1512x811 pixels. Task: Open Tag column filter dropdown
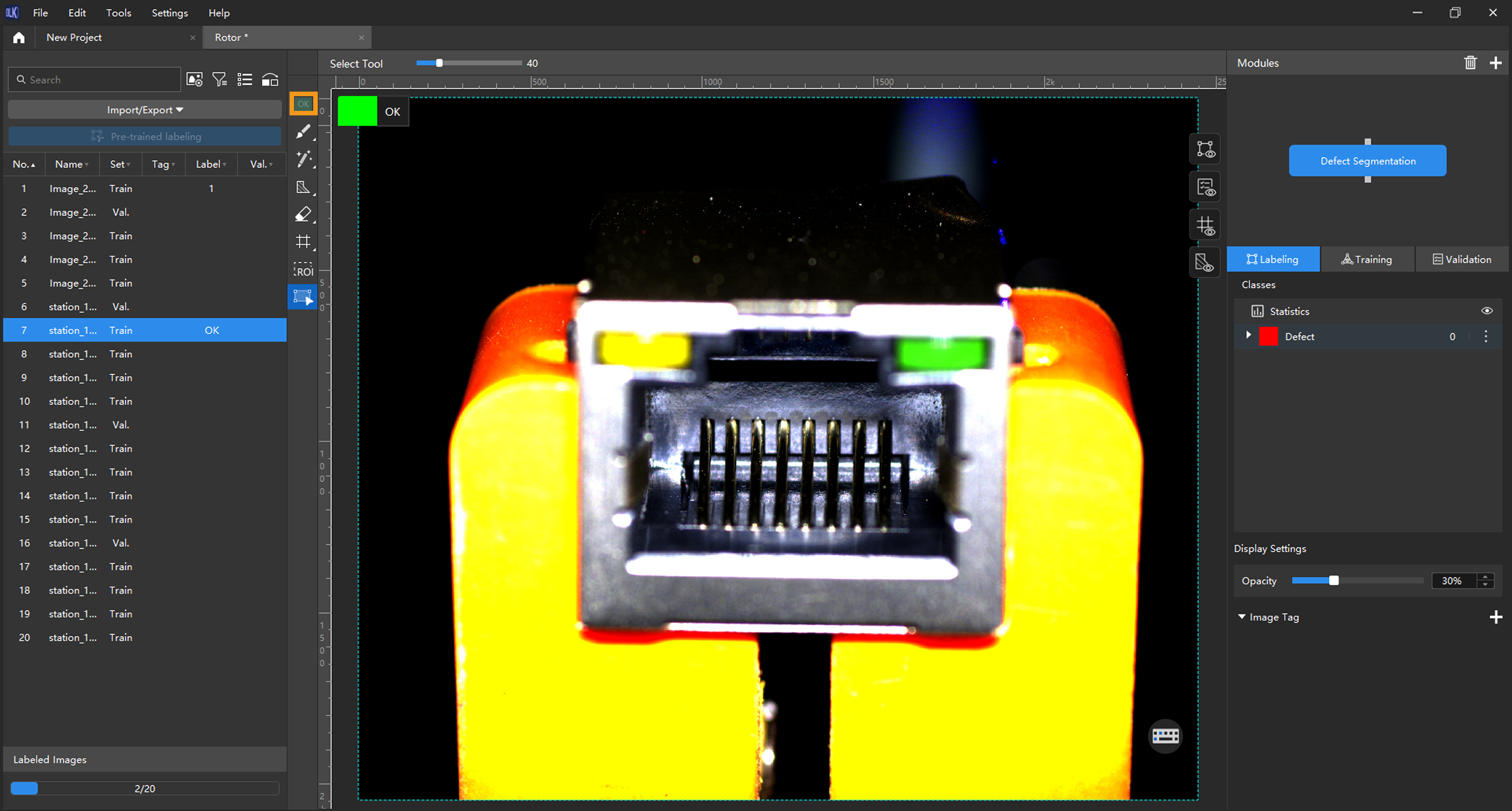(x=172, y=165)
